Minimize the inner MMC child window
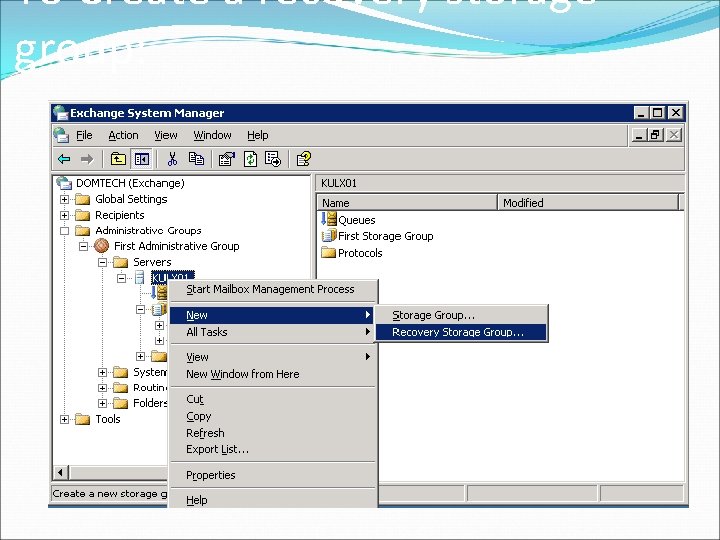The image size is (720, 540). 639,135
